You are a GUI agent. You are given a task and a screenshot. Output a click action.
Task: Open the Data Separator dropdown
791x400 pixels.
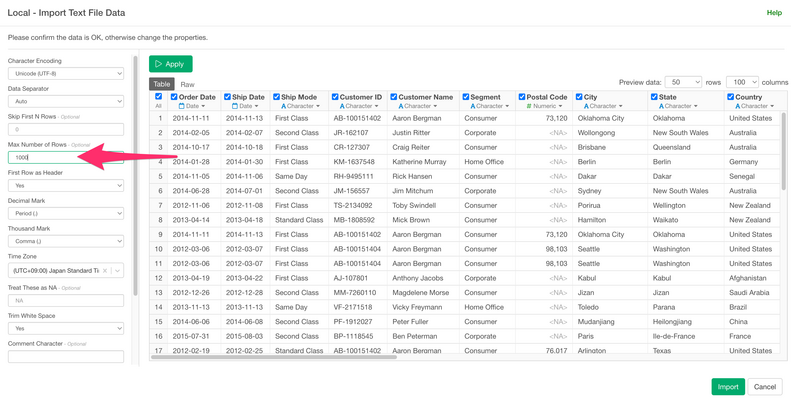click(66, 101)
